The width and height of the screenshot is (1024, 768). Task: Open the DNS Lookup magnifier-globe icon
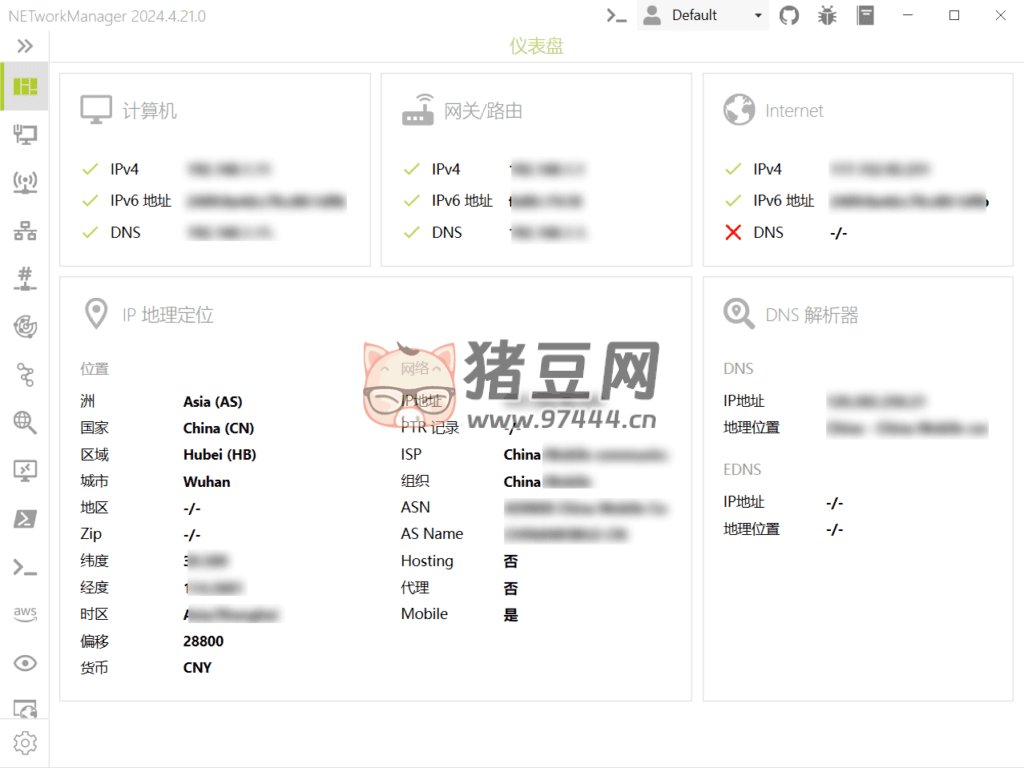pos(25,422)
